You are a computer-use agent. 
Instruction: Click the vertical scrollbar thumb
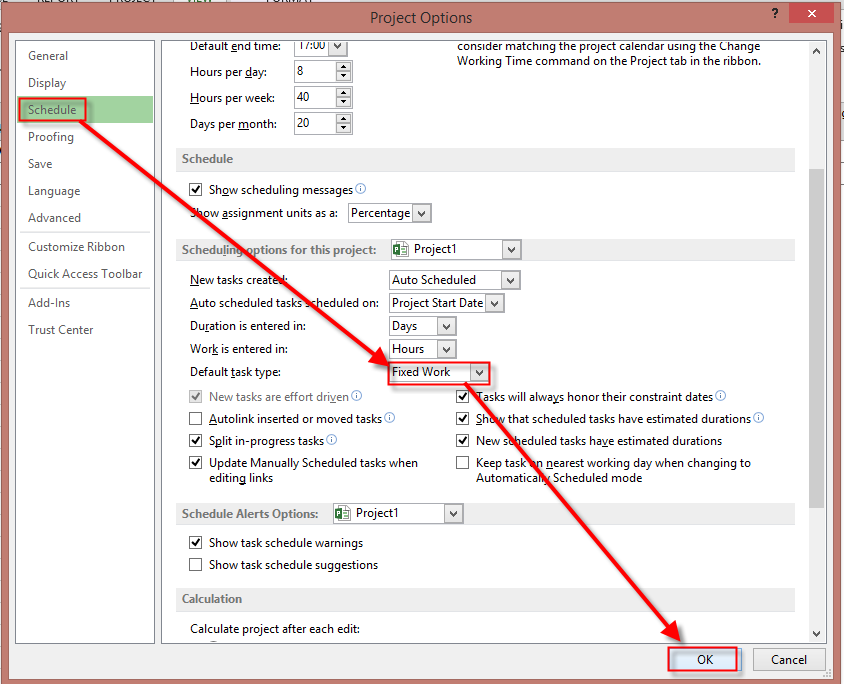(817, 340)
